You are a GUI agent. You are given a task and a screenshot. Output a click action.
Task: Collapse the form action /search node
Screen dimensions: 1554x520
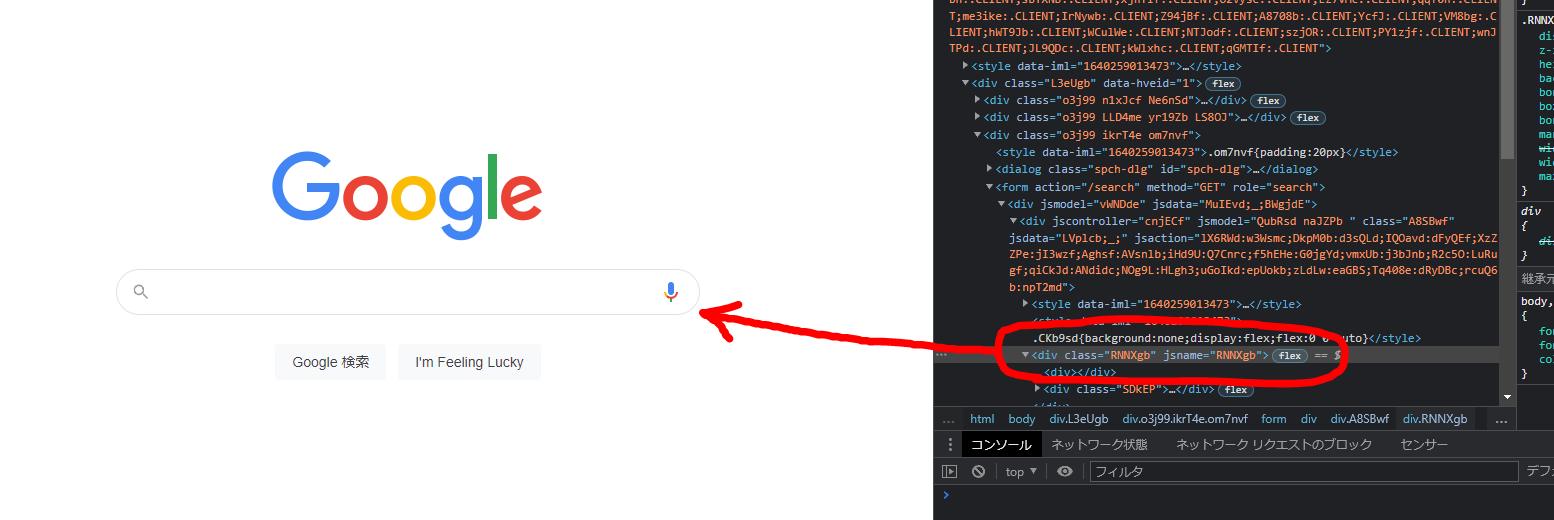pyautogui.click(x=990, y=187)
